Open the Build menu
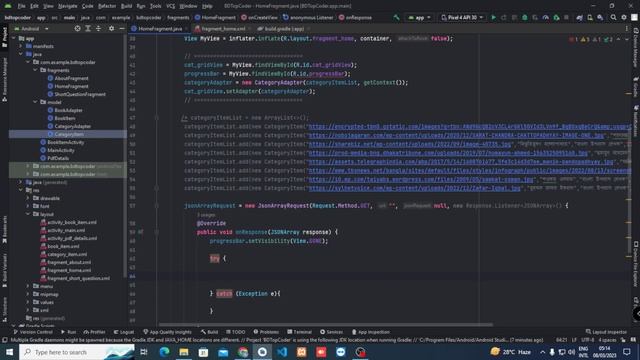This screenshot has width=640, height=360. 126,6
